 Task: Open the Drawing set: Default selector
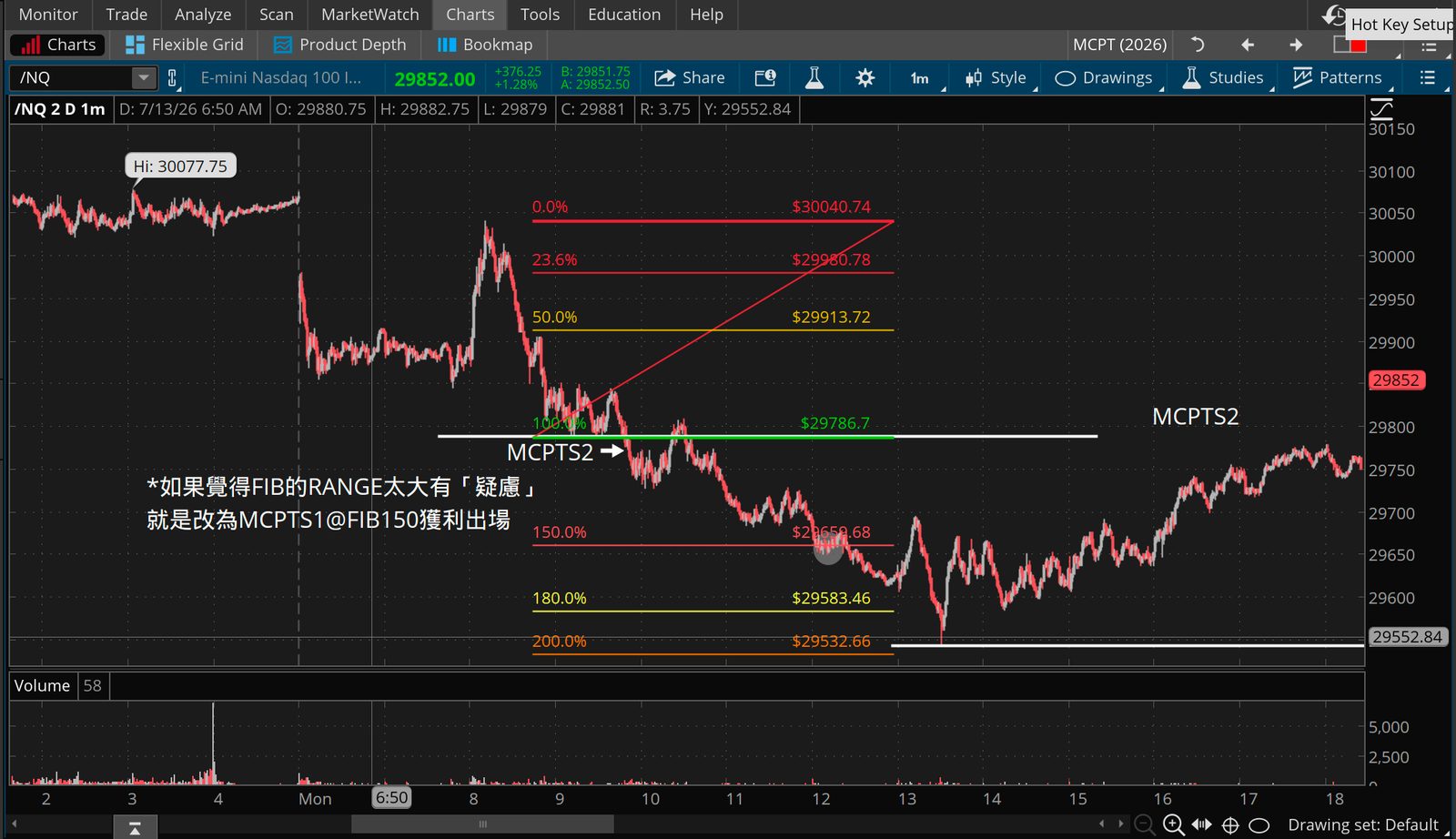pyautogui.click(x=1362, y=825)
